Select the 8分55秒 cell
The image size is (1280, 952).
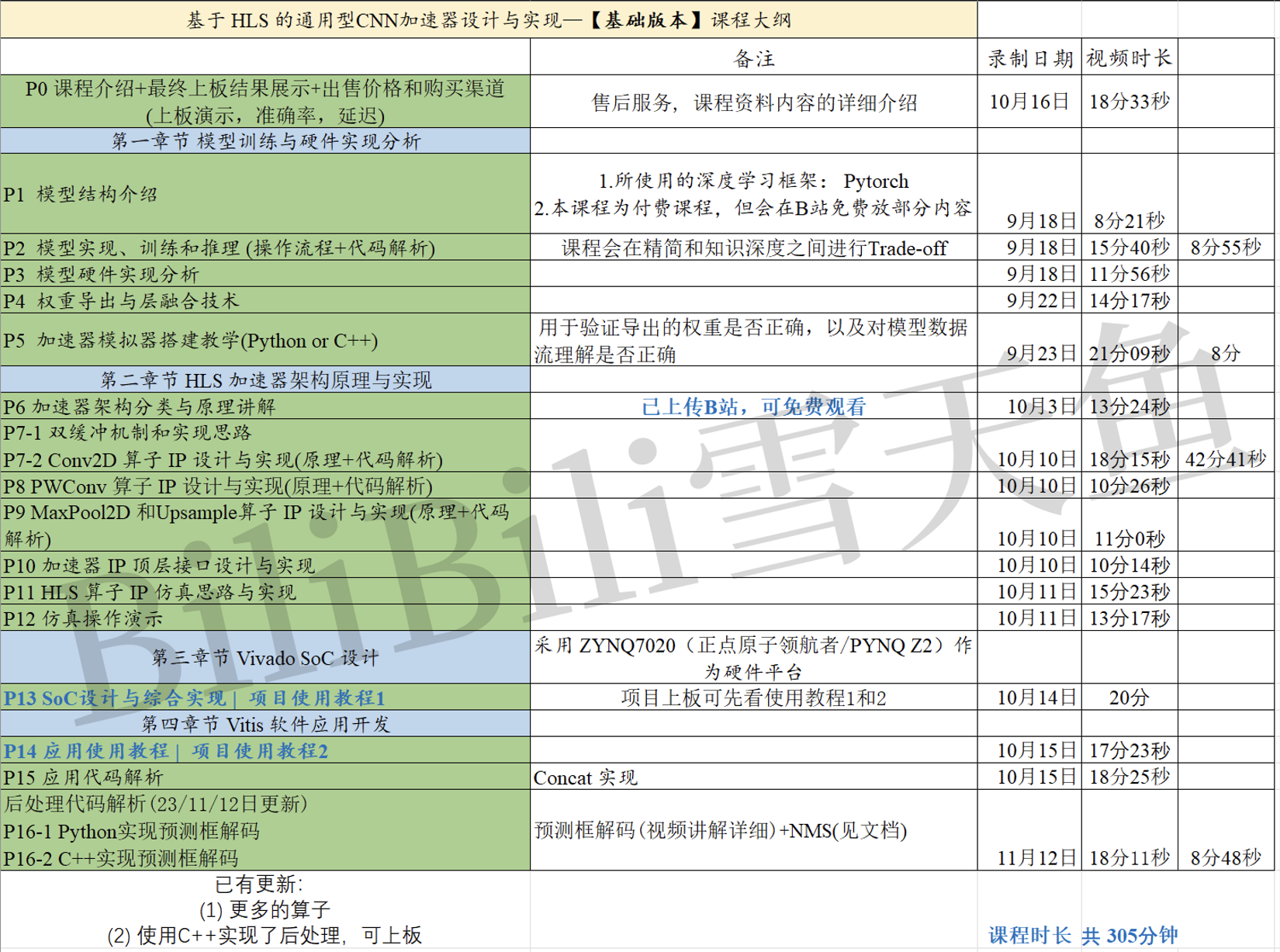pyautogui.click(x=1226, y=248)
